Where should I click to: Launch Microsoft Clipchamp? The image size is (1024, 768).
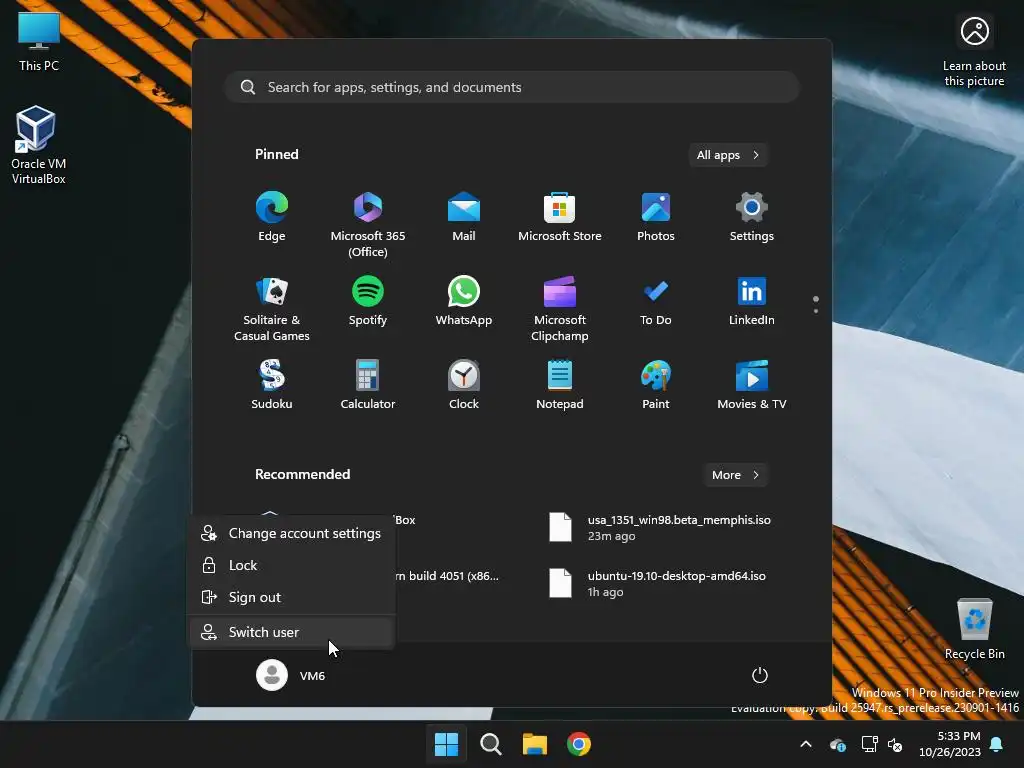(560, 309)
